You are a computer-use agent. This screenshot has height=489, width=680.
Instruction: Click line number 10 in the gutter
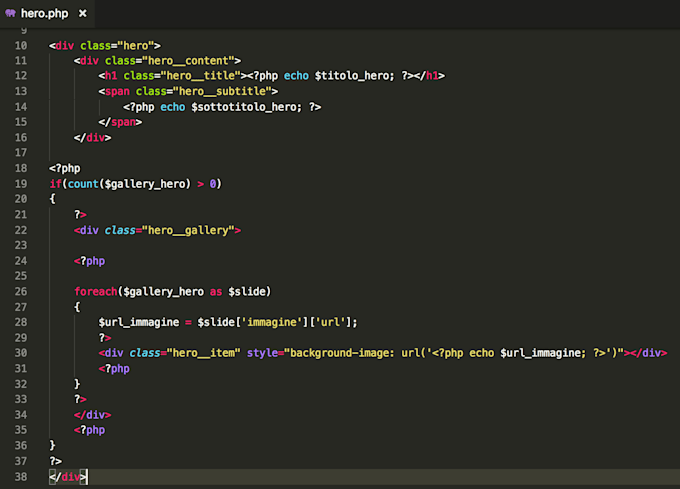pyautogui.click(x=21, y=45)
